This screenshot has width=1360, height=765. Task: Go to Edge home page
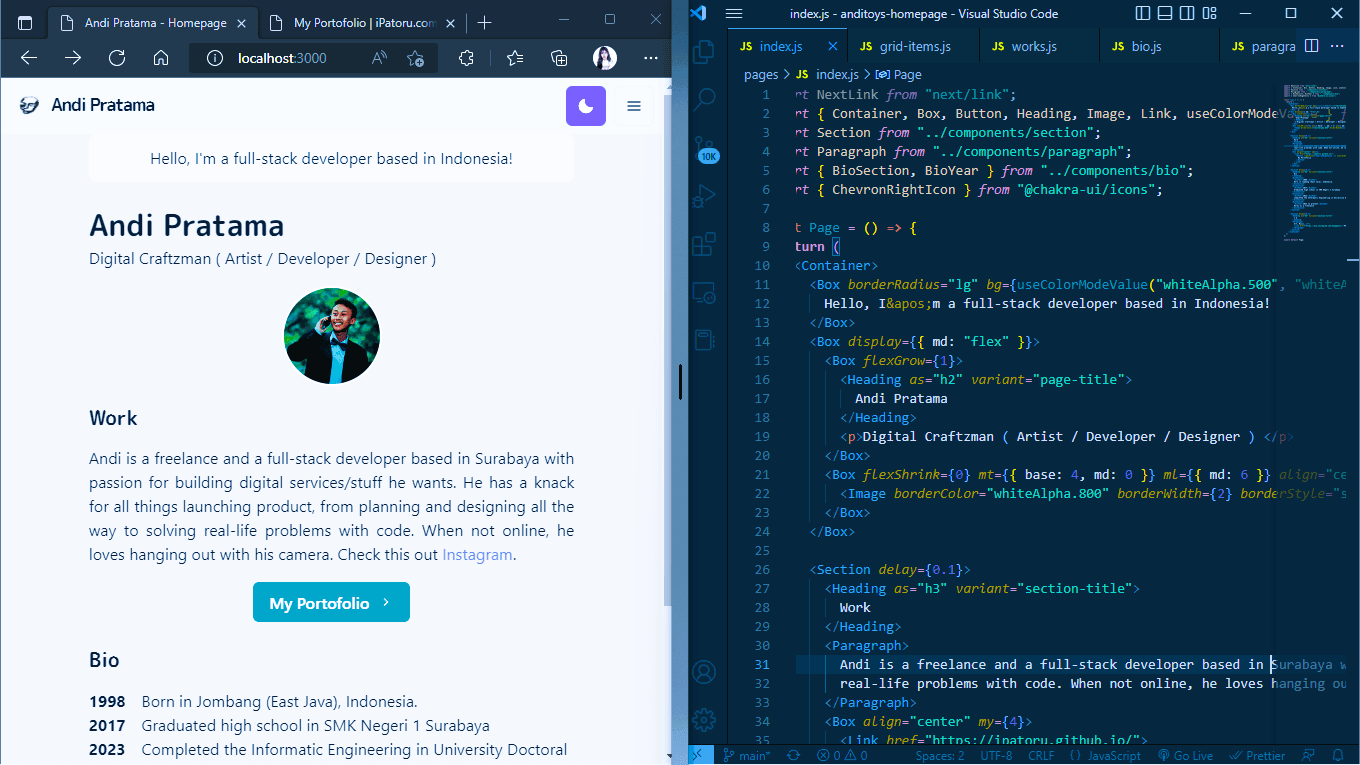pos(160,58)
